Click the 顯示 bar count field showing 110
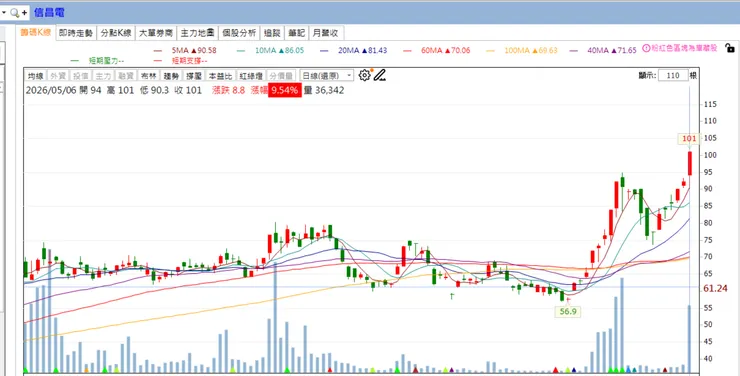This screenshot has width=740, height=376. tap(673, 75)
